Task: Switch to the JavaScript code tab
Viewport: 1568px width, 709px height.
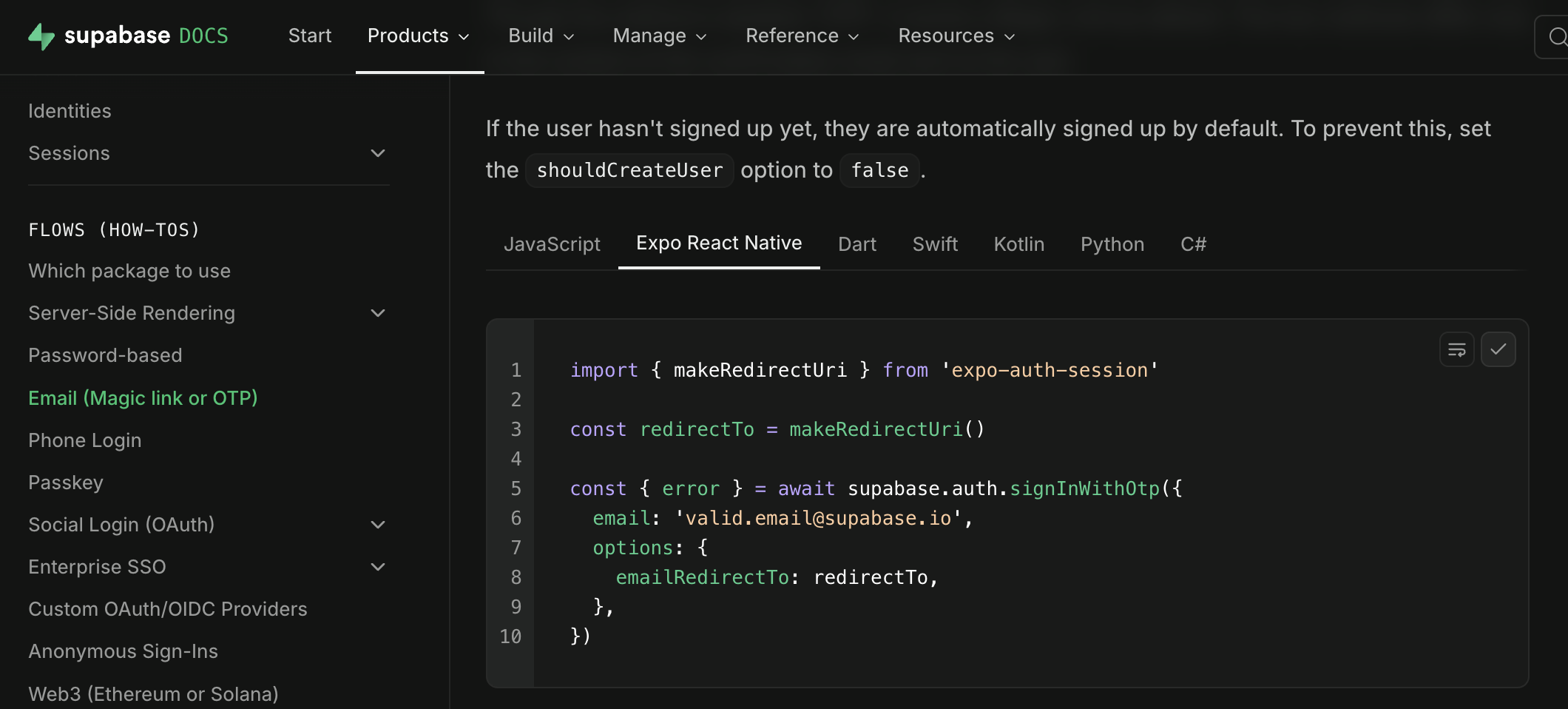Action: click(x=552, y=244)
